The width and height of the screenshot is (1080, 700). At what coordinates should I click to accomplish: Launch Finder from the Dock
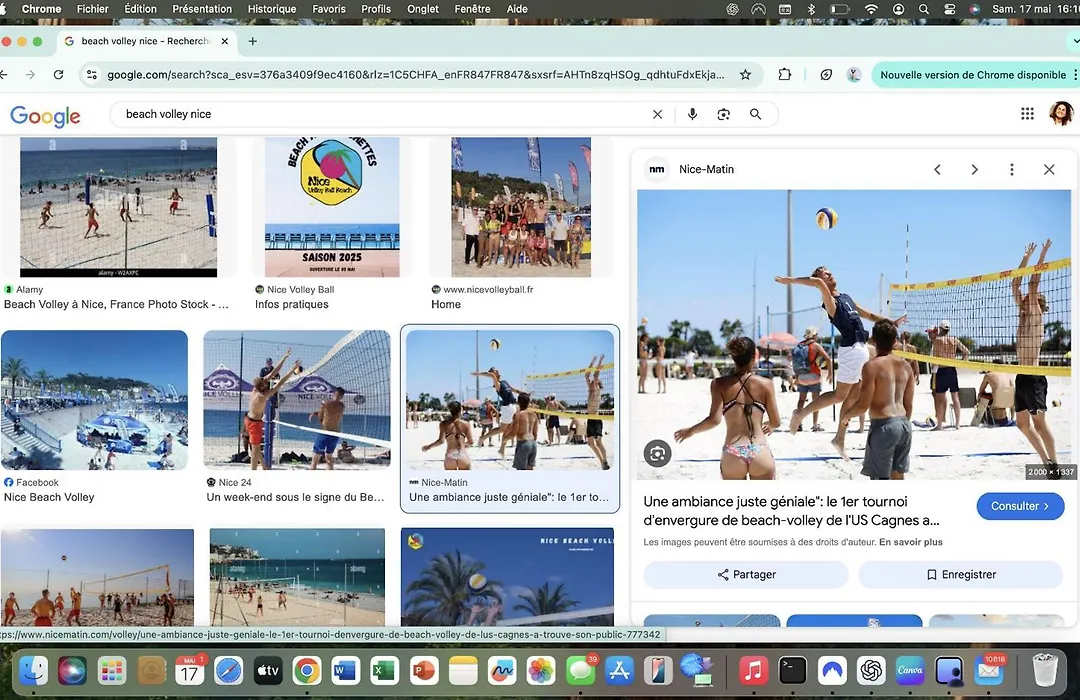click(33, 670)
